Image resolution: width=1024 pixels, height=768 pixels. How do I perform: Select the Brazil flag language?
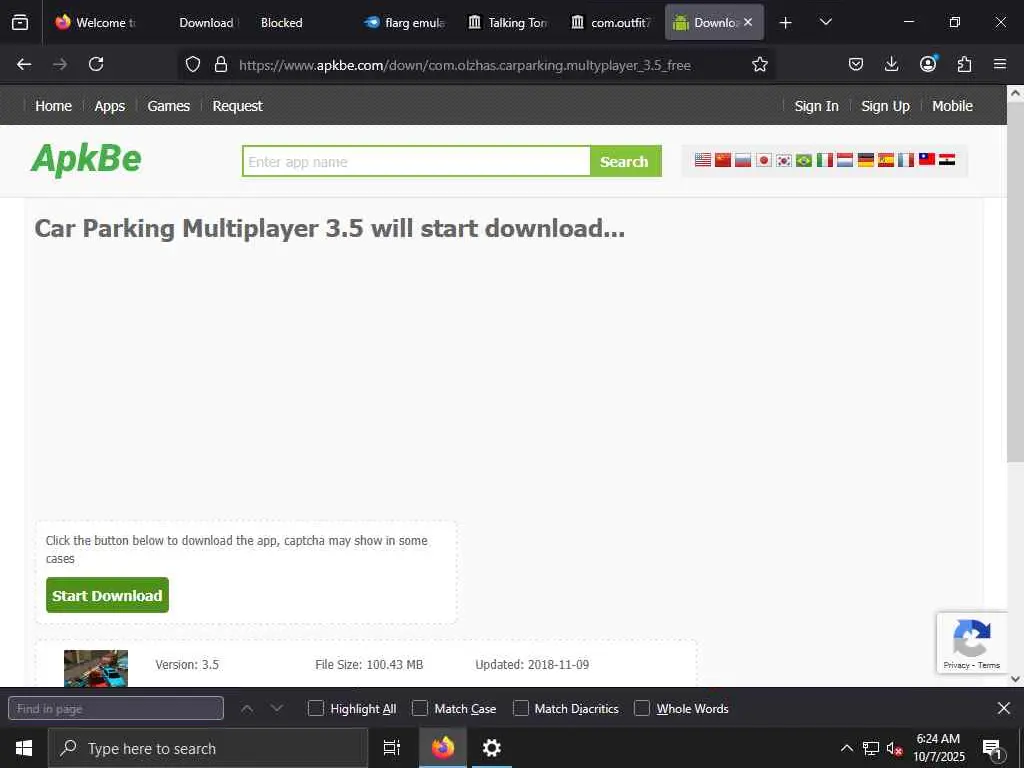pos(804,160)
